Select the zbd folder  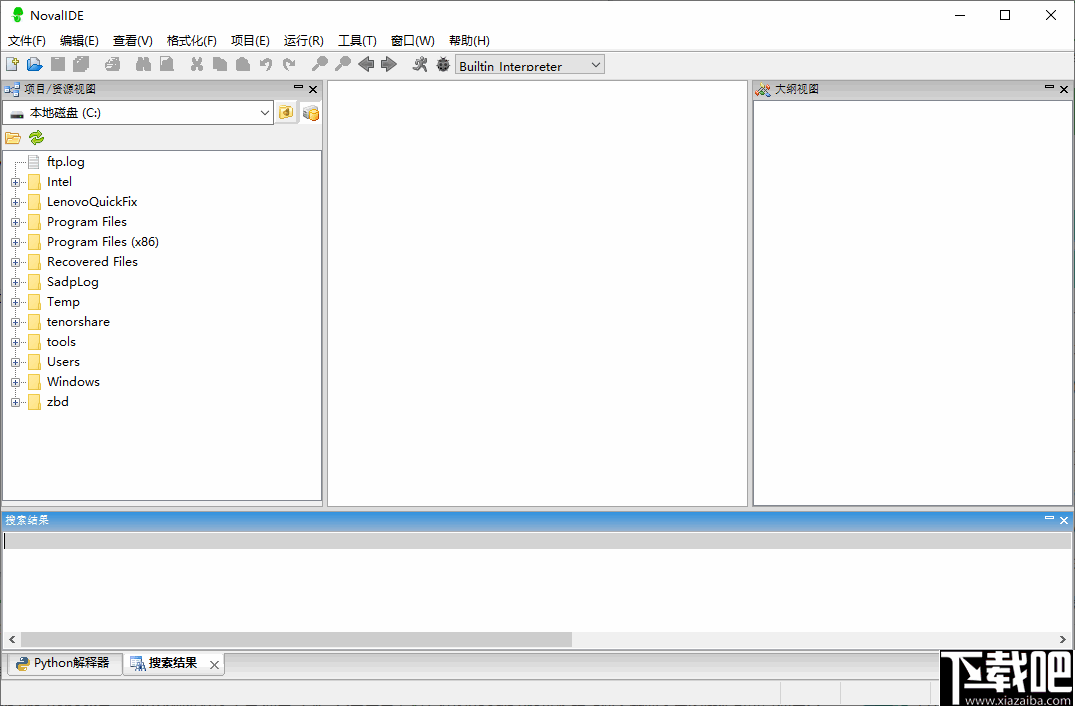pos(58,402)
